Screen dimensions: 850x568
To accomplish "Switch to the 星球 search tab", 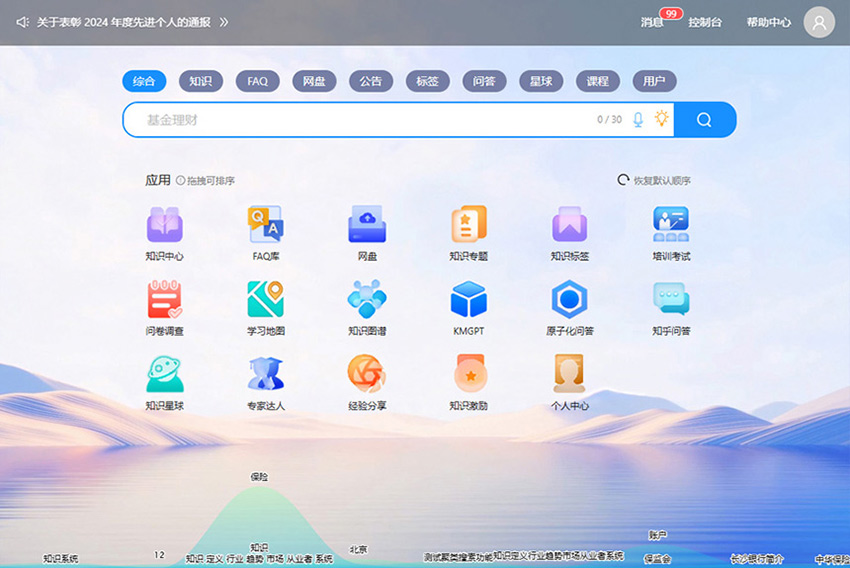I will tap(541, 81).
